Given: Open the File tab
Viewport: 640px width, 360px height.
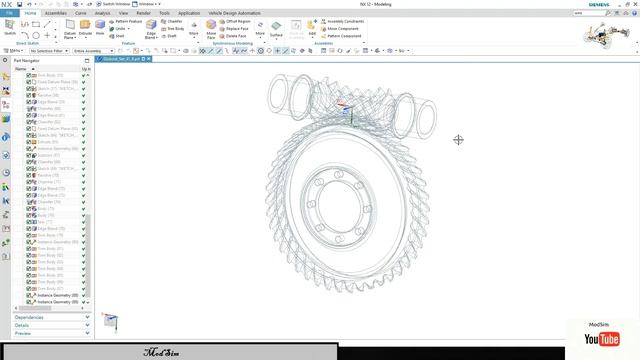Looking at the screenshot, I should click(x=9, y=13).
